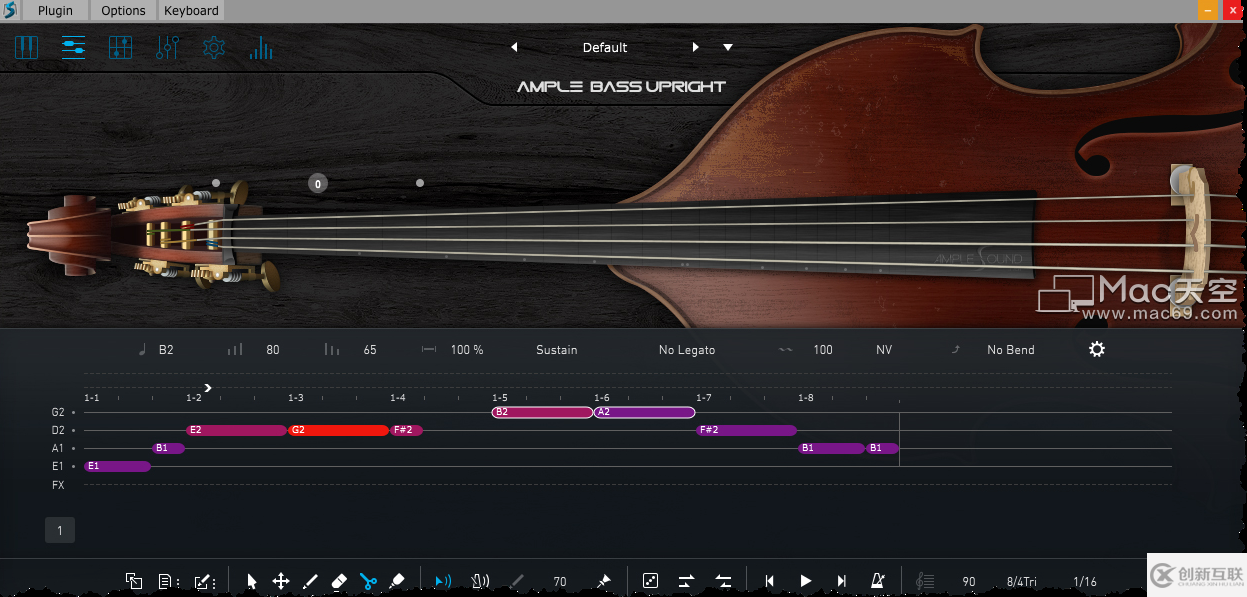Viewport: 1247px width, 597px height.
Task: Open the Keyboard menu
Action: click(x=190, y=10)
